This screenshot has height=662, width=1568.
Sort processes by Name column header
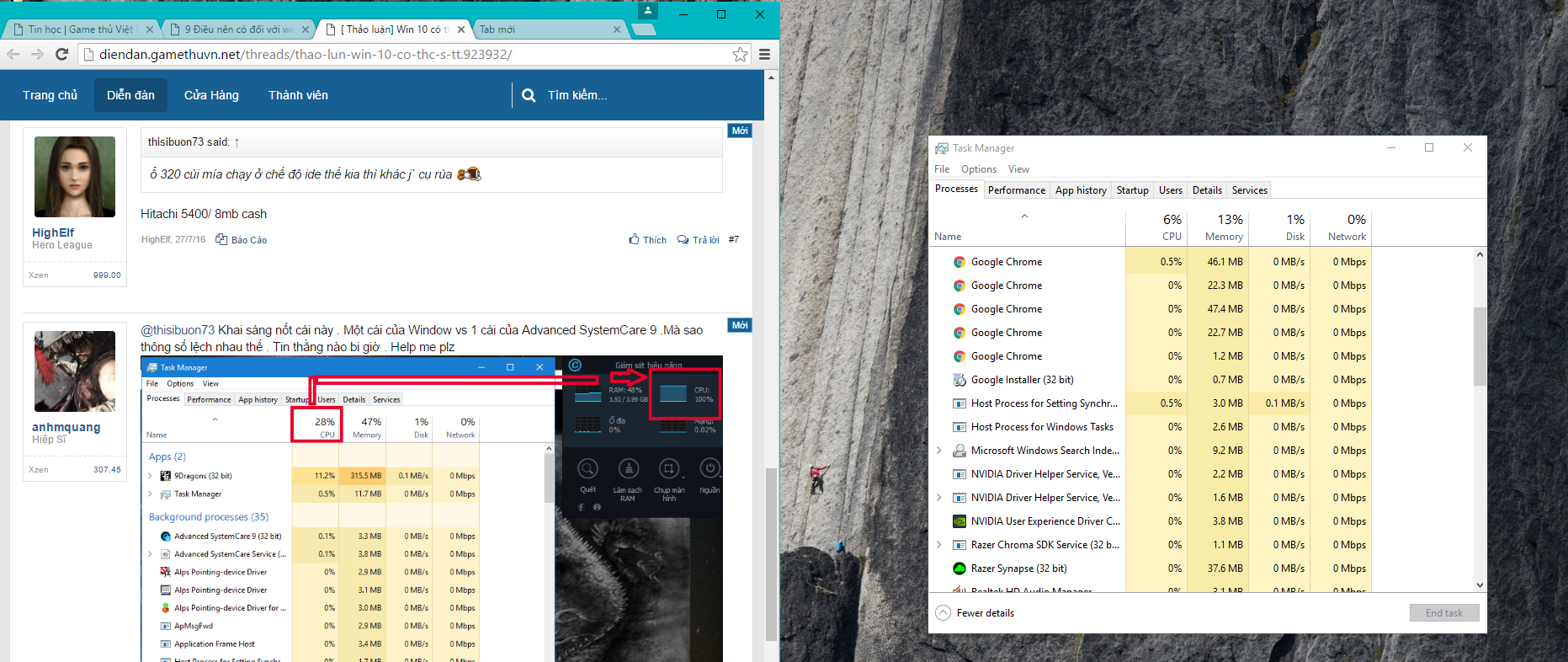point(1027,227)
